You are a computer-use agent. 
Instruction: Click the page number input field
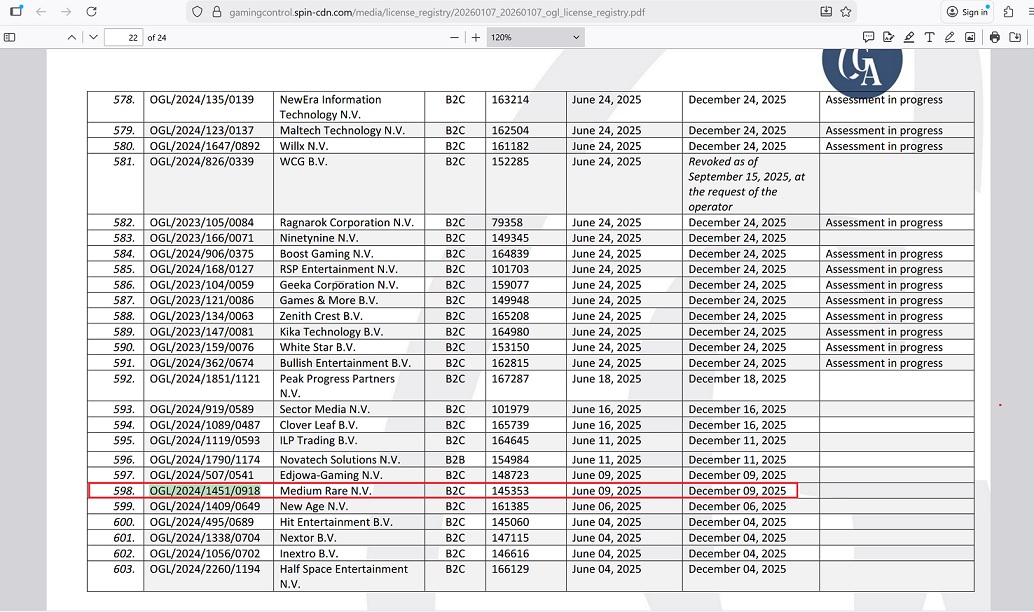point(123,37)
